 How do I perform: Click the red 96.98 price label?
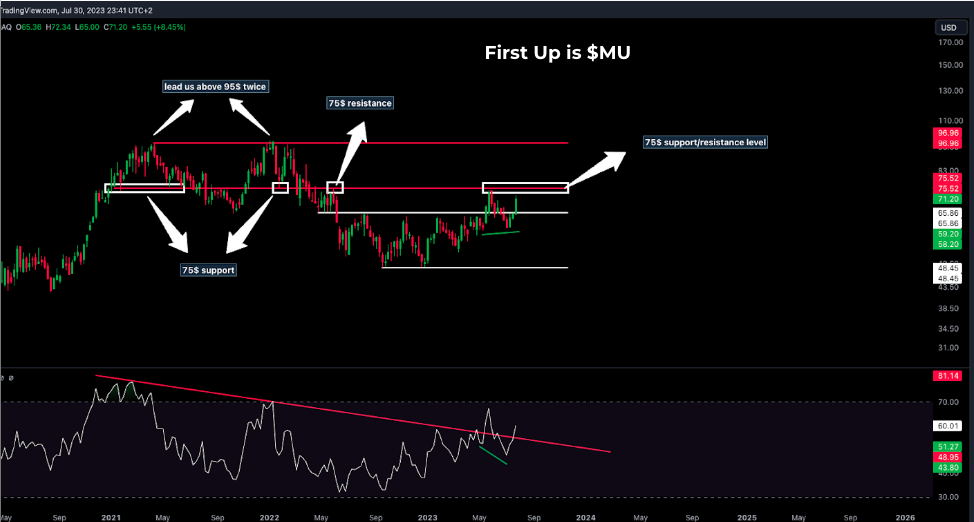(x=946, y=132)
